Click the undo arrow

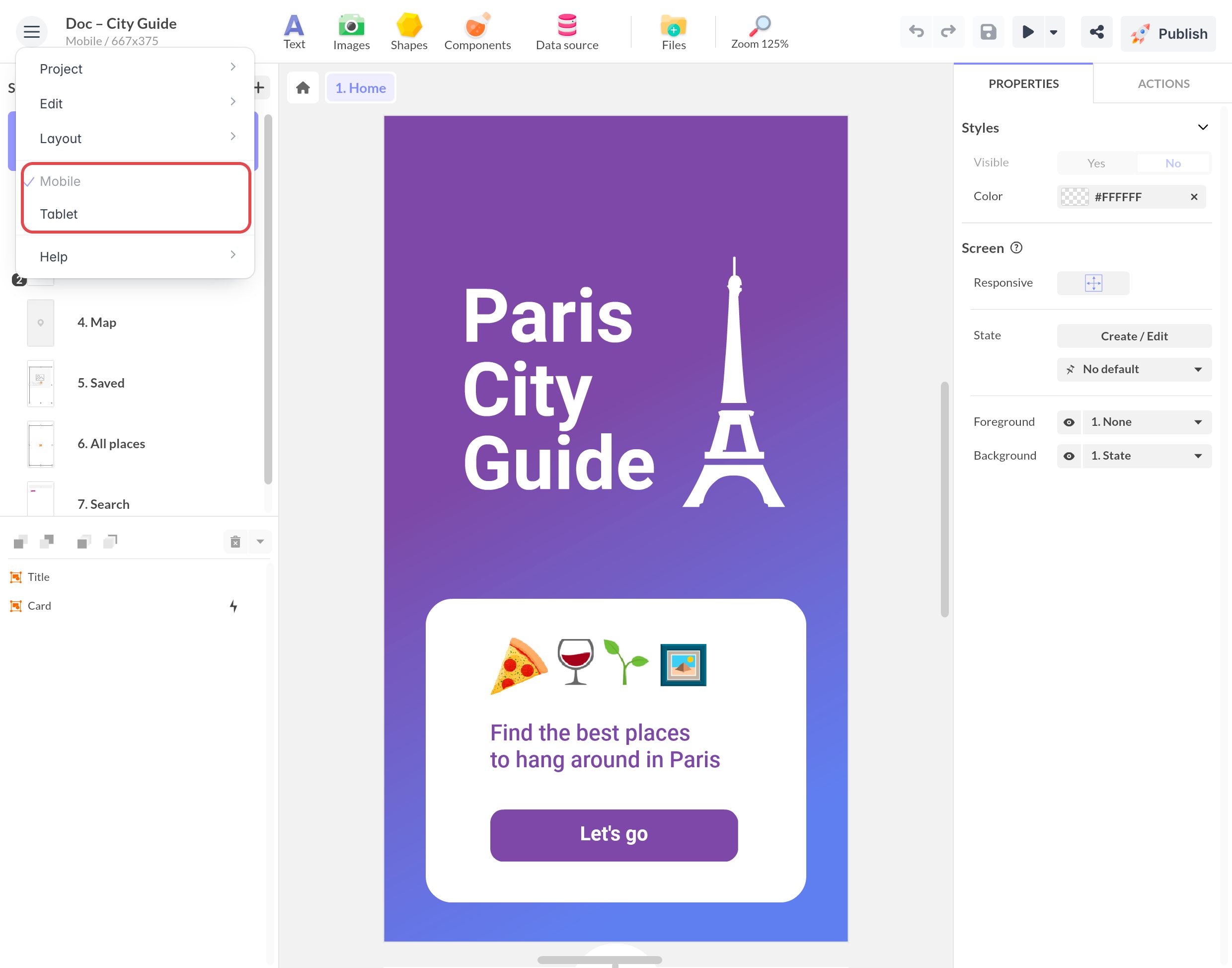pyautogui.click(x=916, y=32)
